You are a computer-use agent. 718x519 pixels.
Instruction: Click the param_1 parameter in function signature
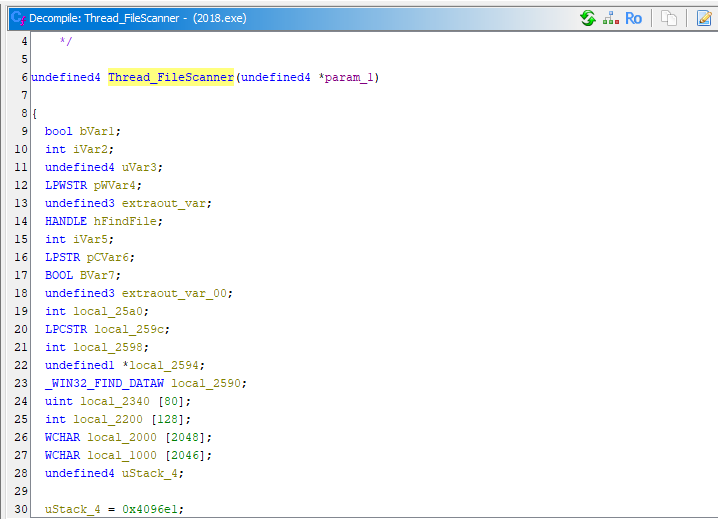[x=352, y=77]
